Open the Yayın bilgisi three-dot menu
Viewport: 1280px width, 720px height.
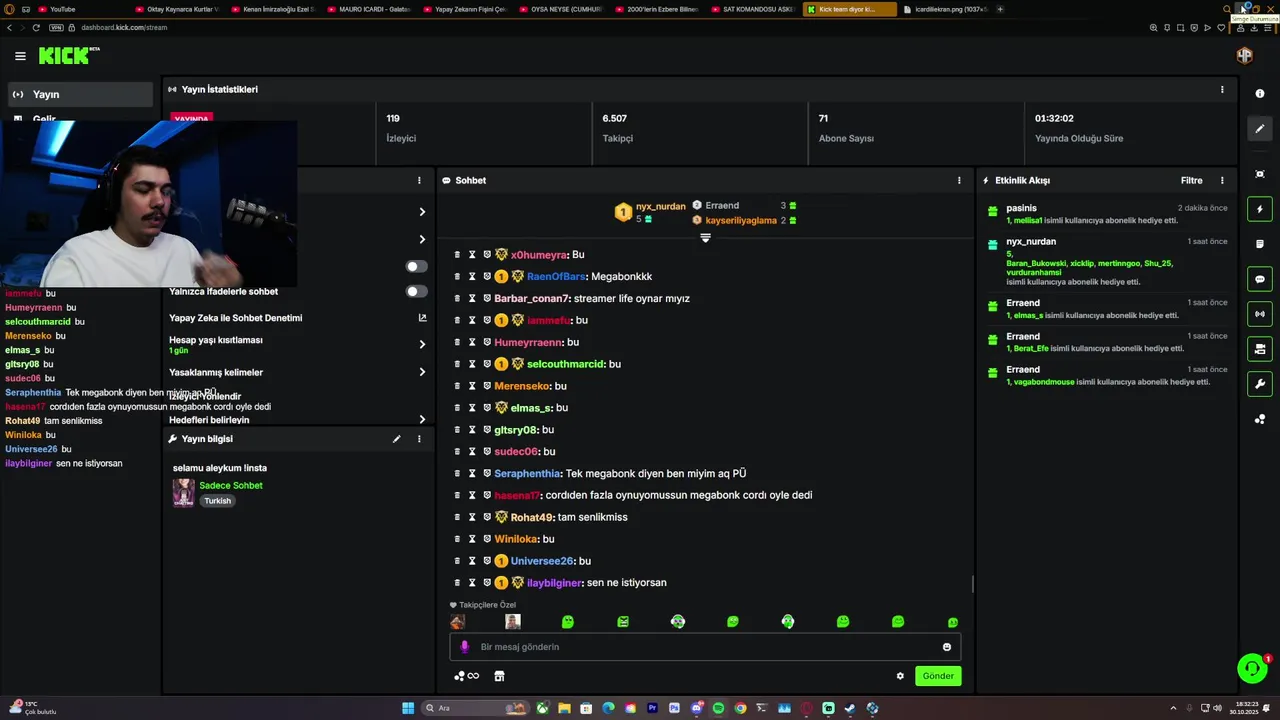click(x=419, y=439)
